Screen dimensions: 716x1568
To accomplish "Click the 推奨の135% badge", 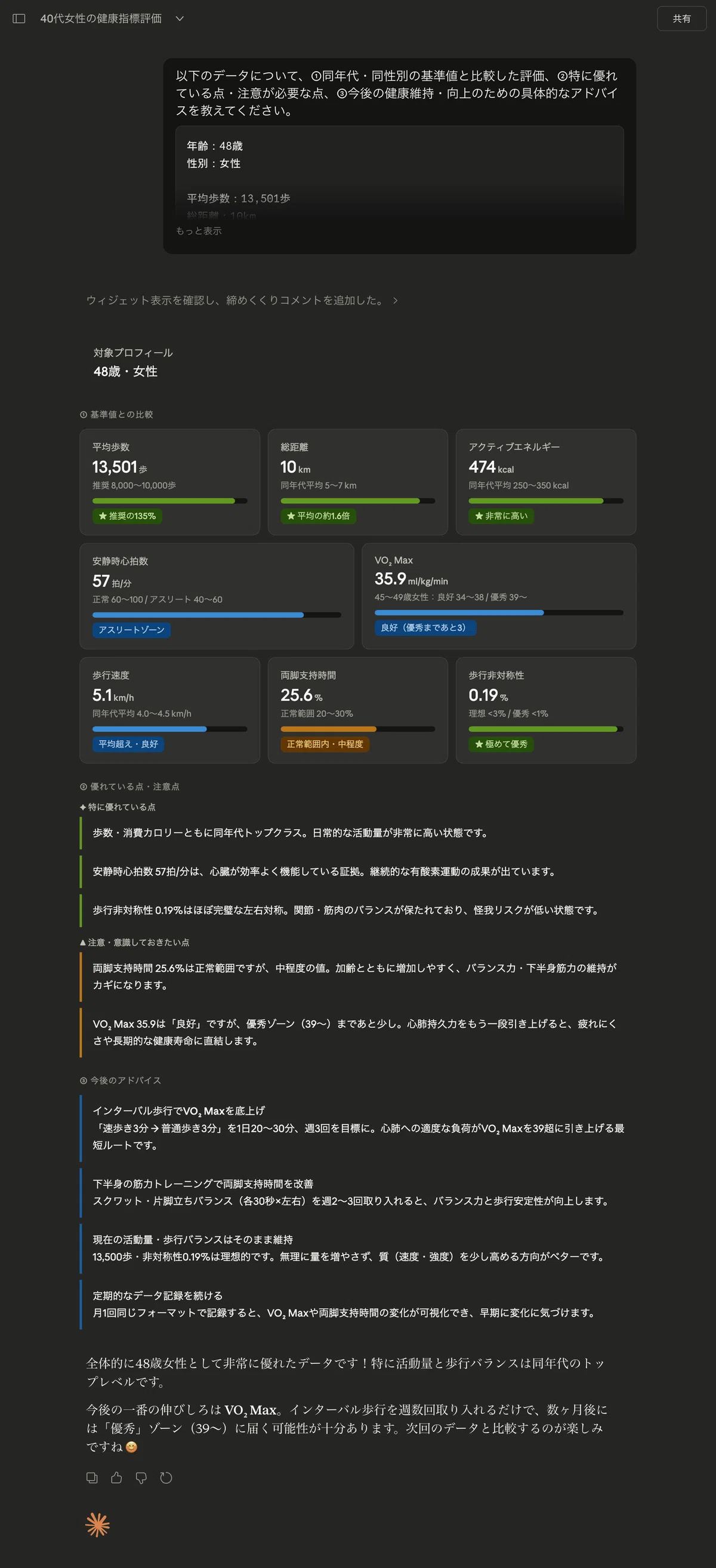I will pyautogui.click(x=127, y=516).
